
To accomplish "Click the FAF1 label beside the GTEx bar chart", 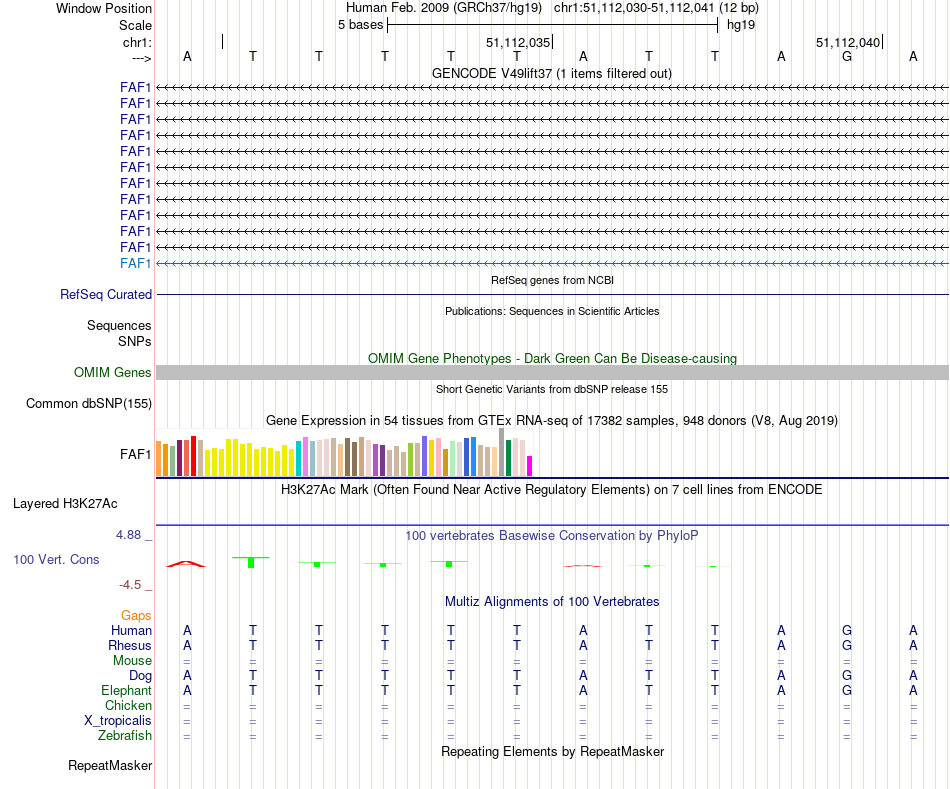I will click(x=135, y=454).
